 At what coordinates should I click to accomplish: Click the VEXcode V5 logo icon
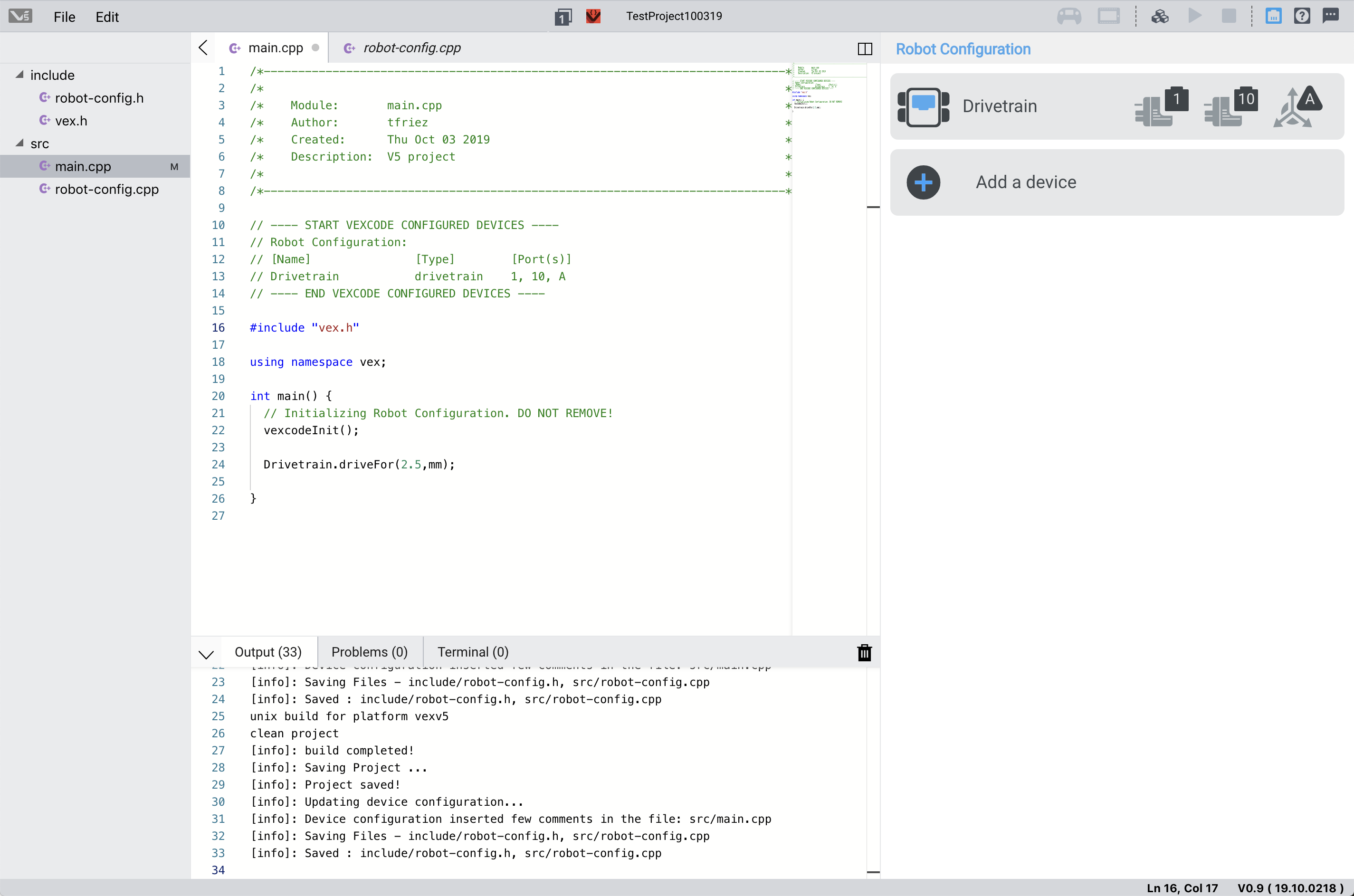click(x=20, y=16)
